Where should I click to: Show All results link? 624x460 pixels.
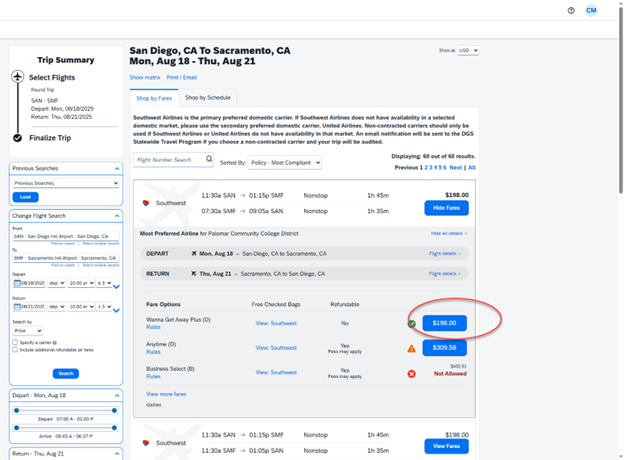tap(472, 168)
